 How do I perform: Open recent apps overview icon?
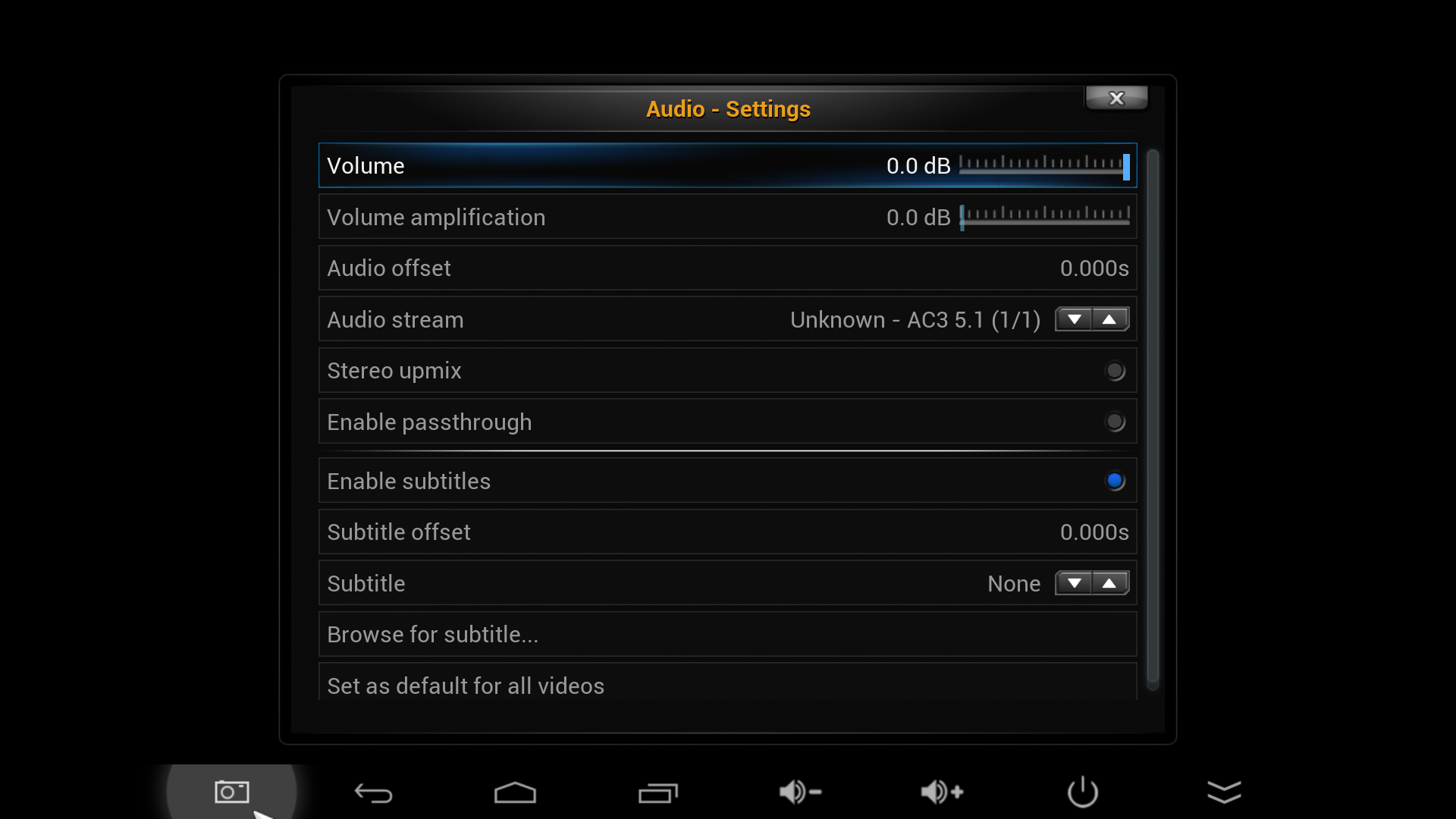pos(657,792)
